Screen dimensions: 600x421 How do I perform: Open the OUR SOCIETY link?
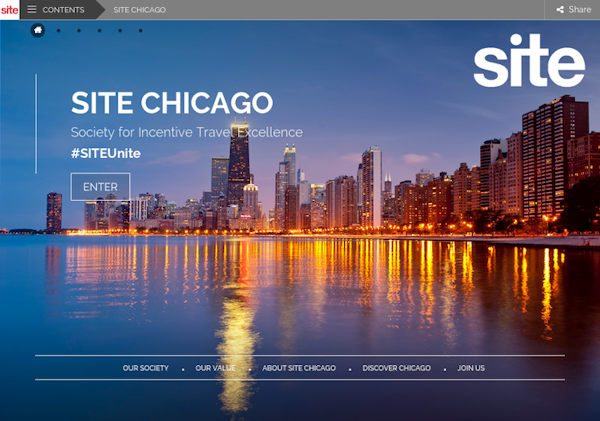pyautogui.click(x=145, y=368)
